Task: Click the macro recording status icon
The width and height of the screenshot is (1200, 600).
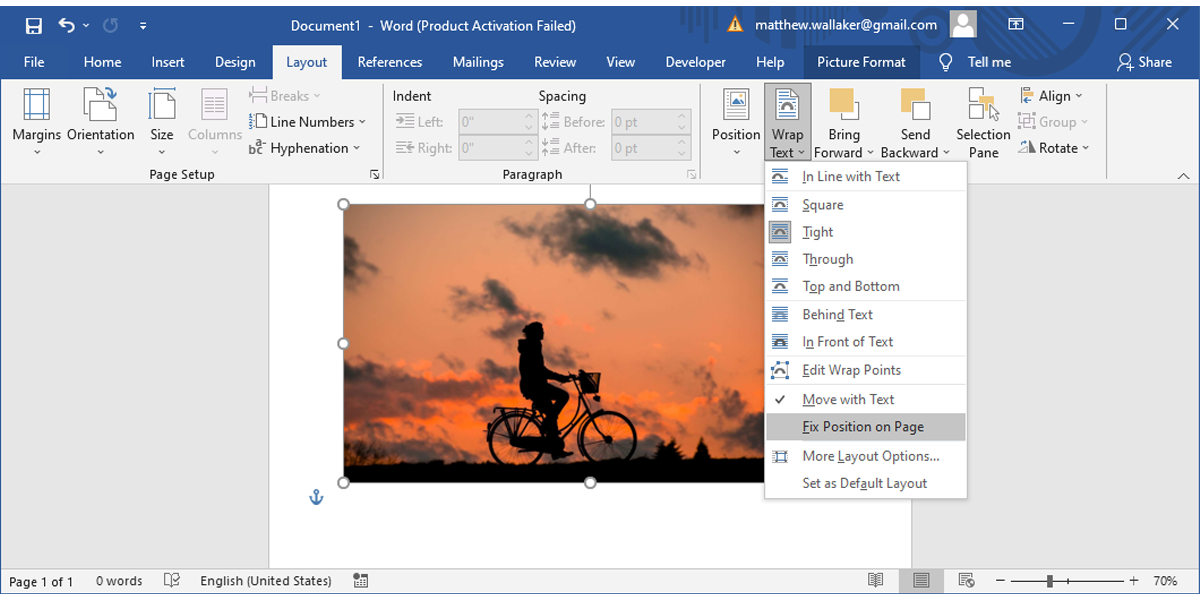Action: click(361, 580)
